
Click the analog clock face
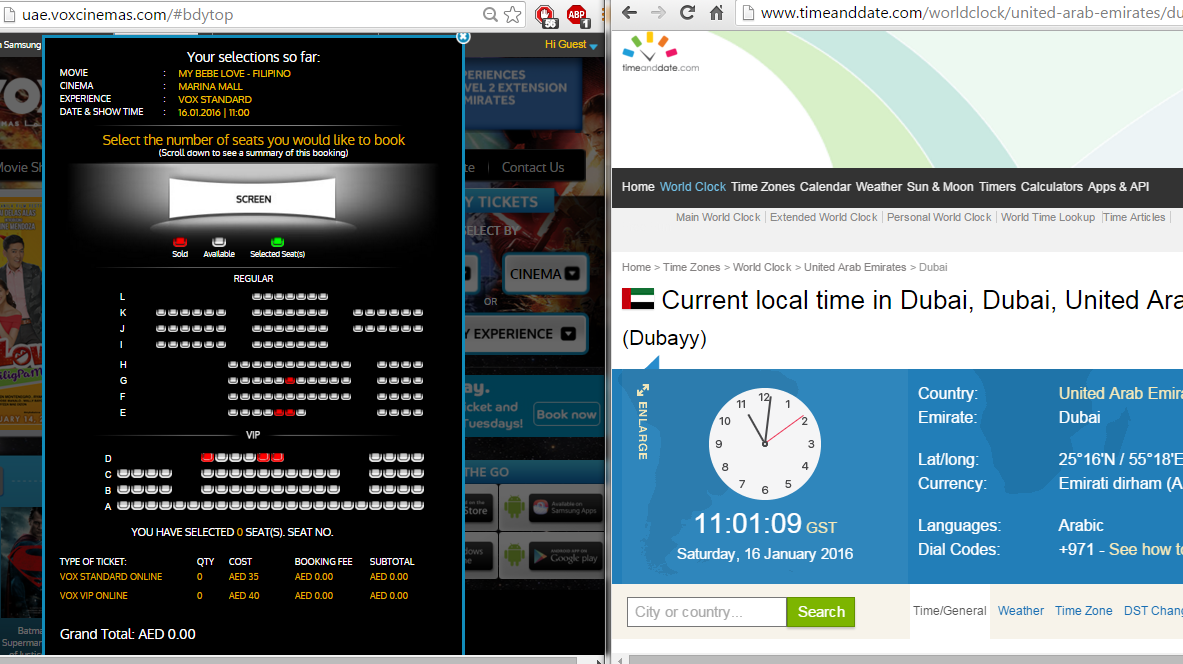click(x=764, y=443)
